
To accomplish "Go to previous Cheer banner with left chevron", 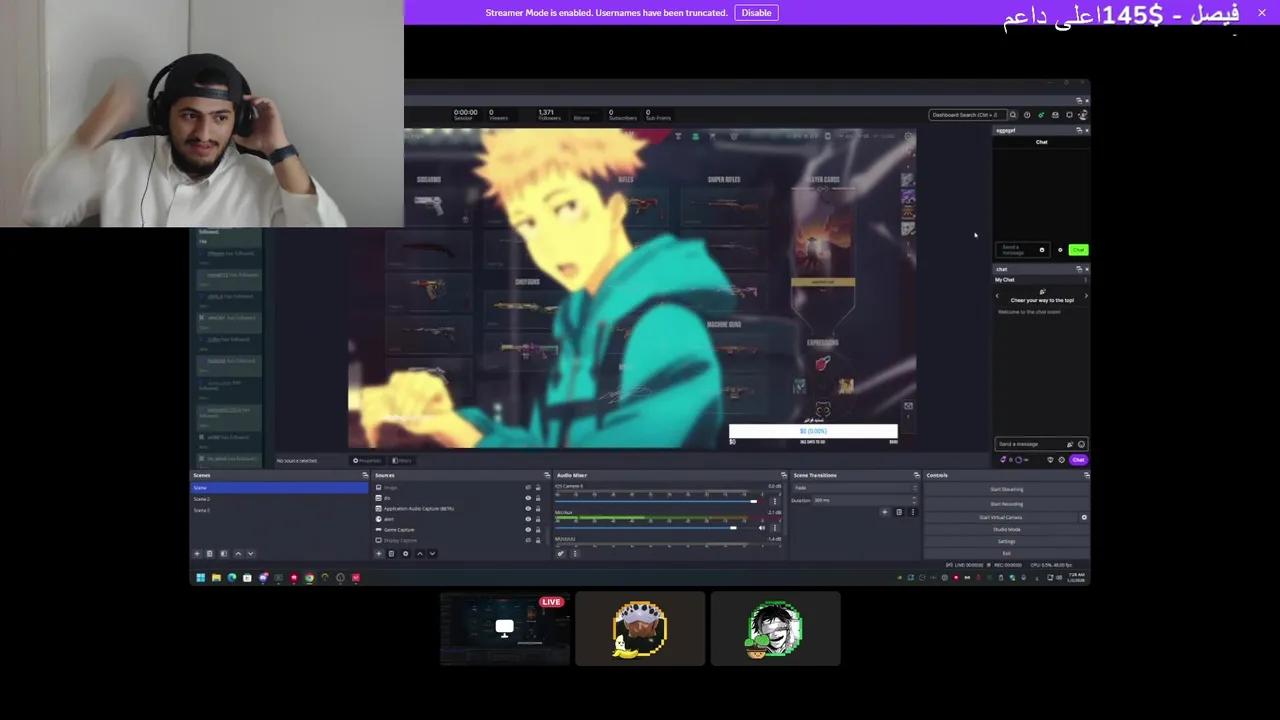I will 997,296.
